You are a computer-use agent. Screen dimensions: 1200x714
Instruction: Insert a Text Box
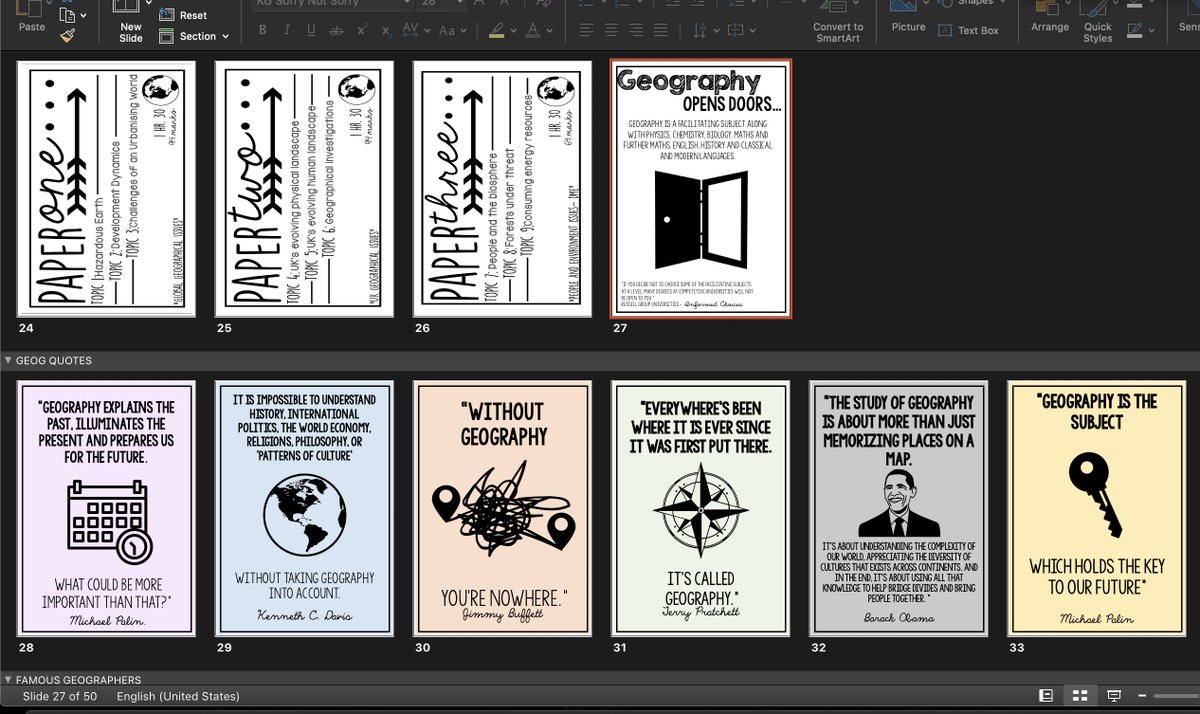(969, 30)
